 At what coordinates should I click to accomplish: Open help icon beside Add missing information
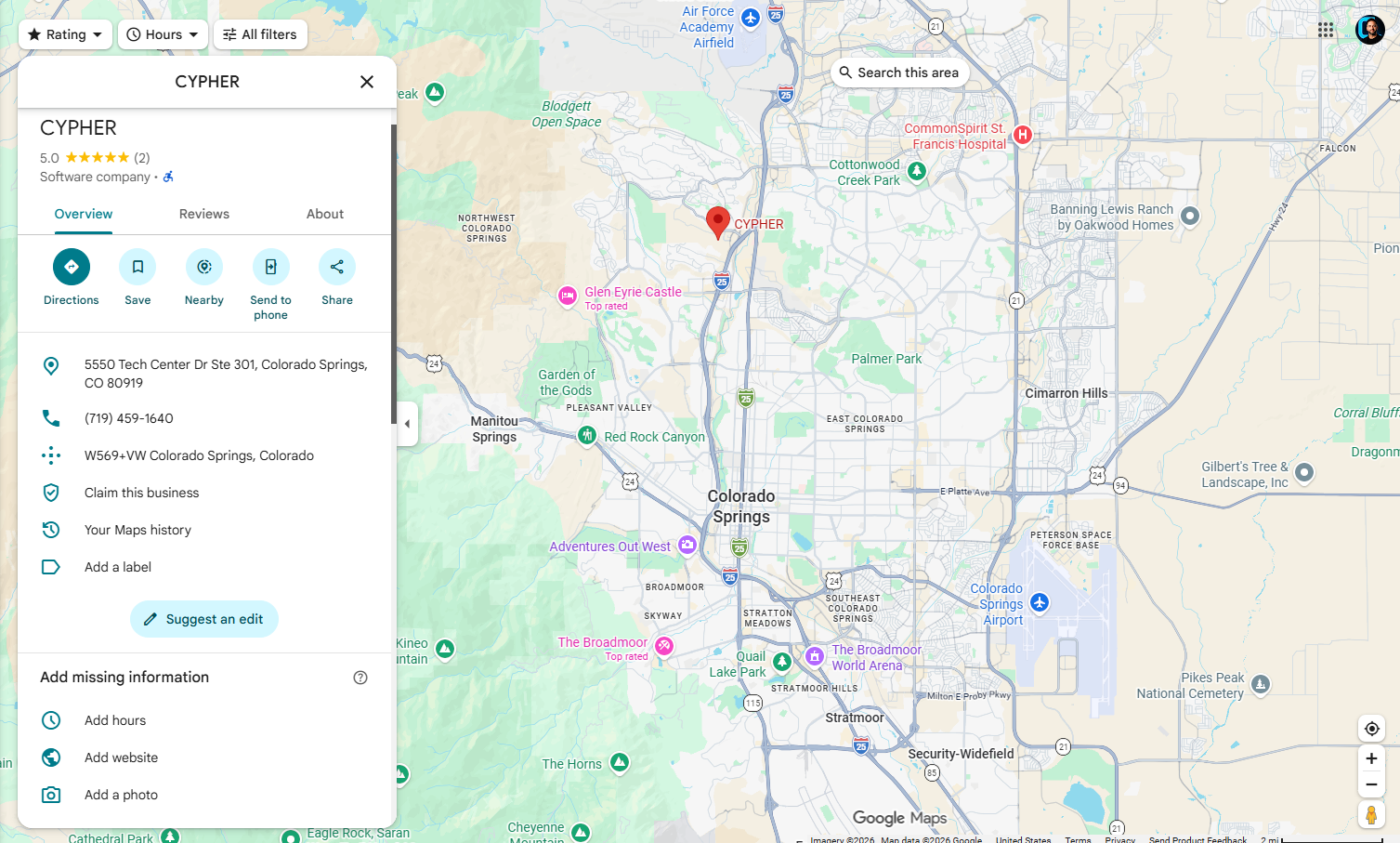click(x=360, y=678)
